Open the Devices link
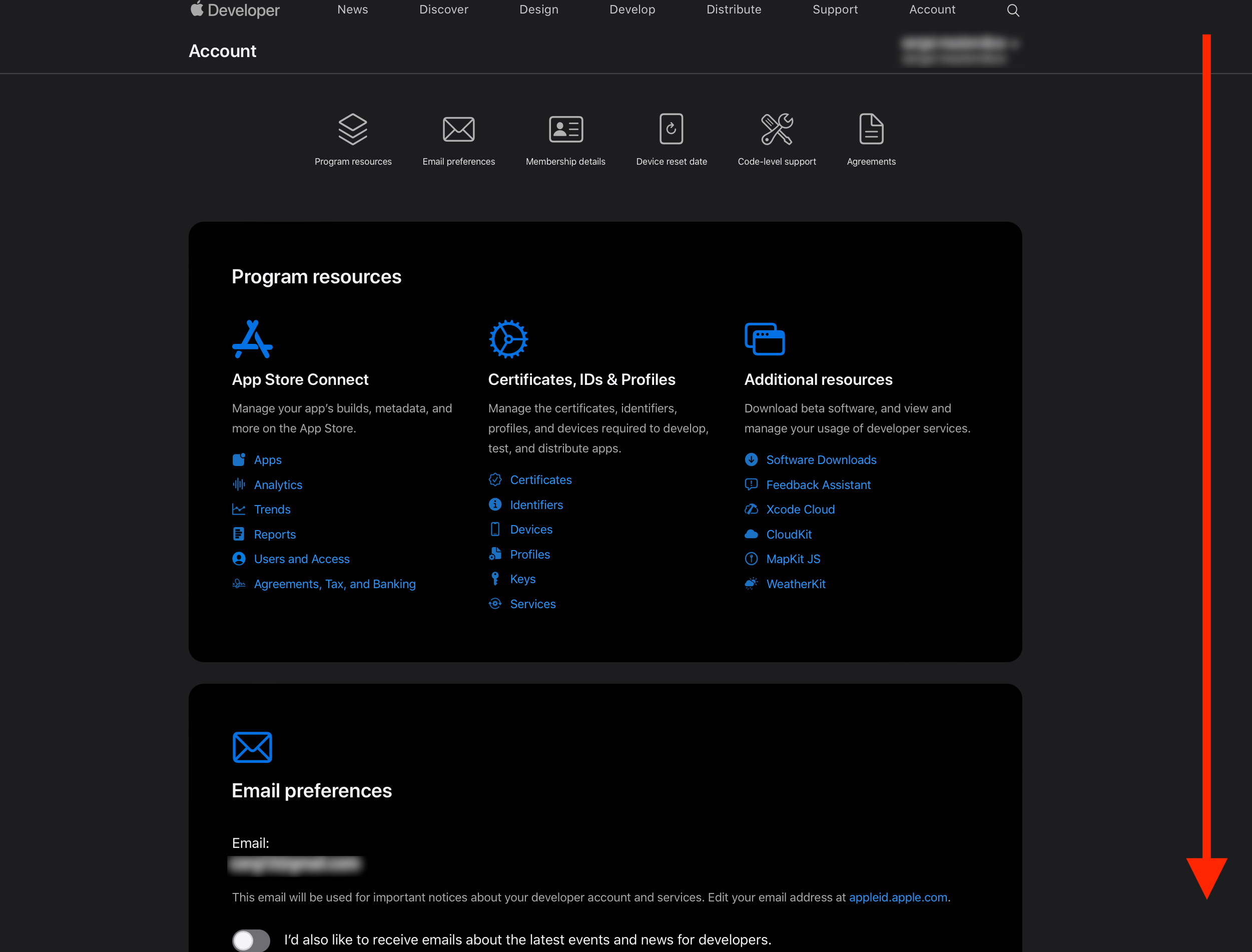Viewport: 1252px width, 952px height. (x=531, y=529)
